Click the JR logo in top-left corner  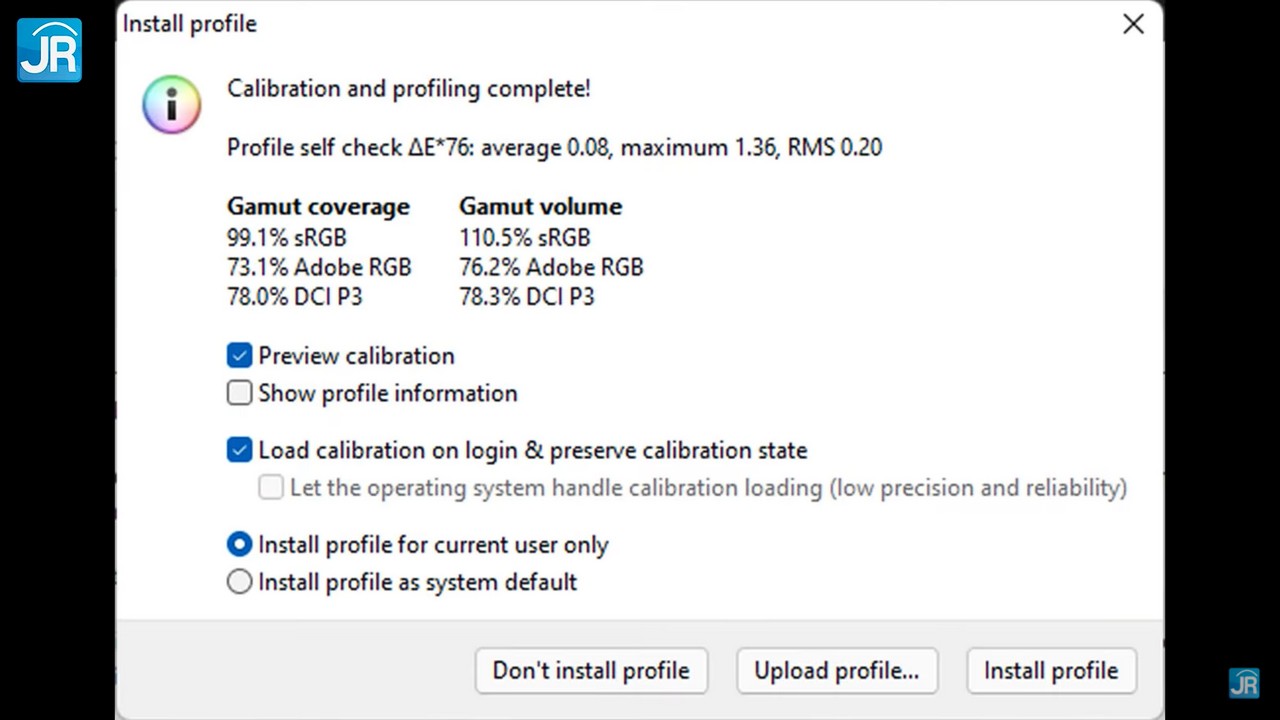(49, 49)
